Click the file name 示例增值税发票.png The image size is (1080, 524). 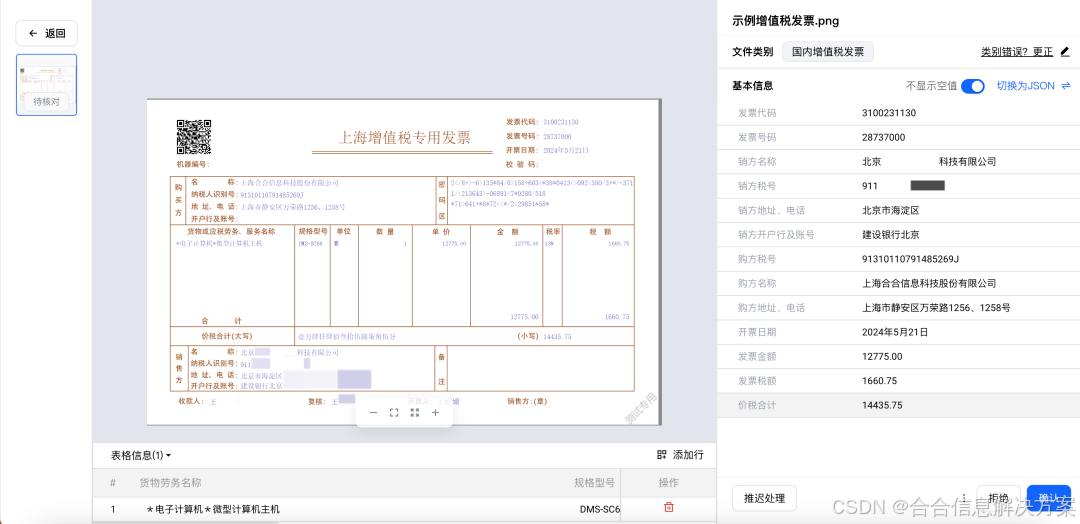pos(786,21)
